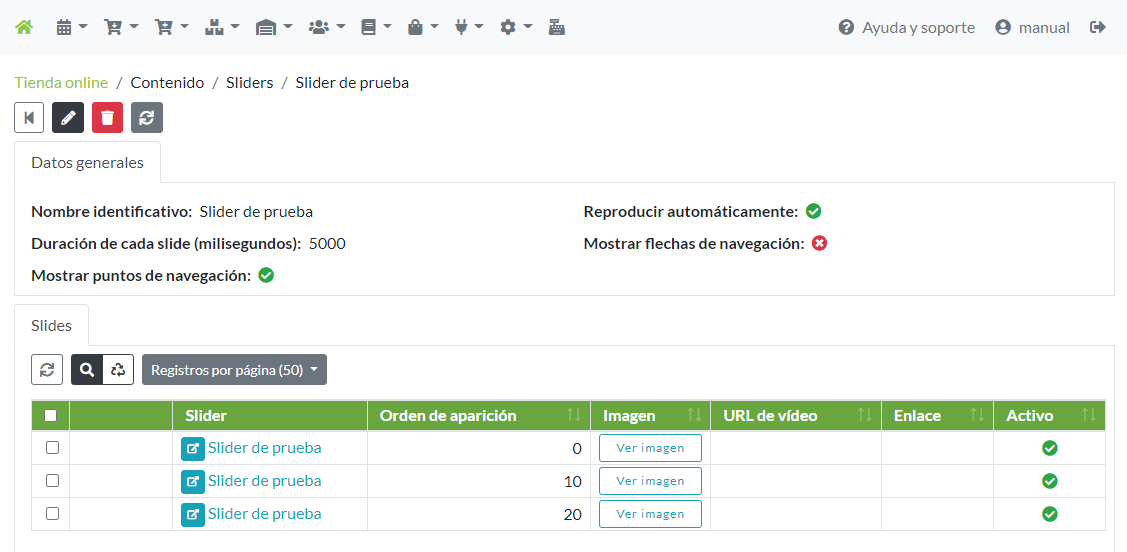The image size is (1127, 552).
Task: Open the Tienda online breadcrumb link
Action: coord(61,83)
